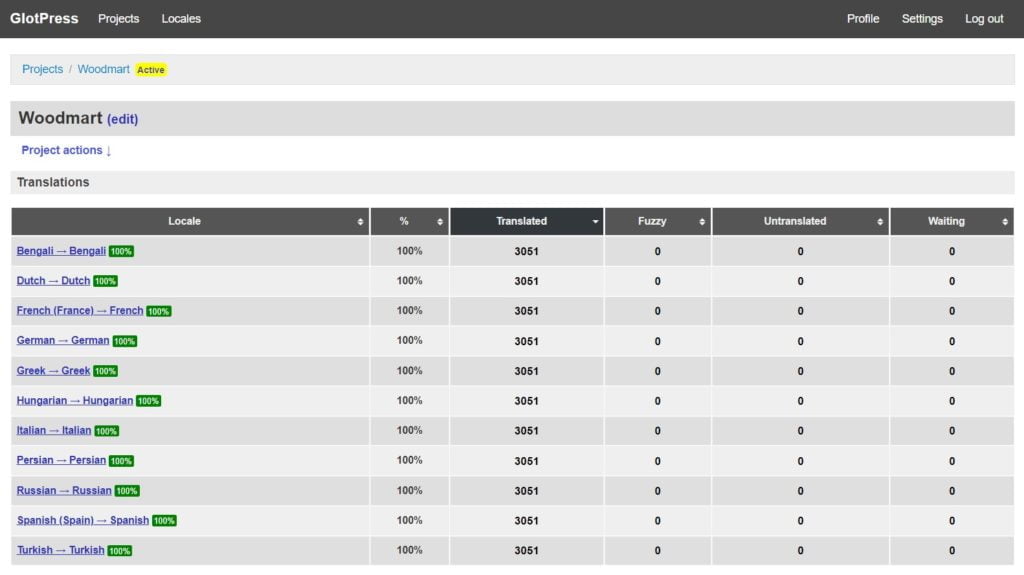Click the green 100% badge beside Turkish

click(x=120, y=551)
